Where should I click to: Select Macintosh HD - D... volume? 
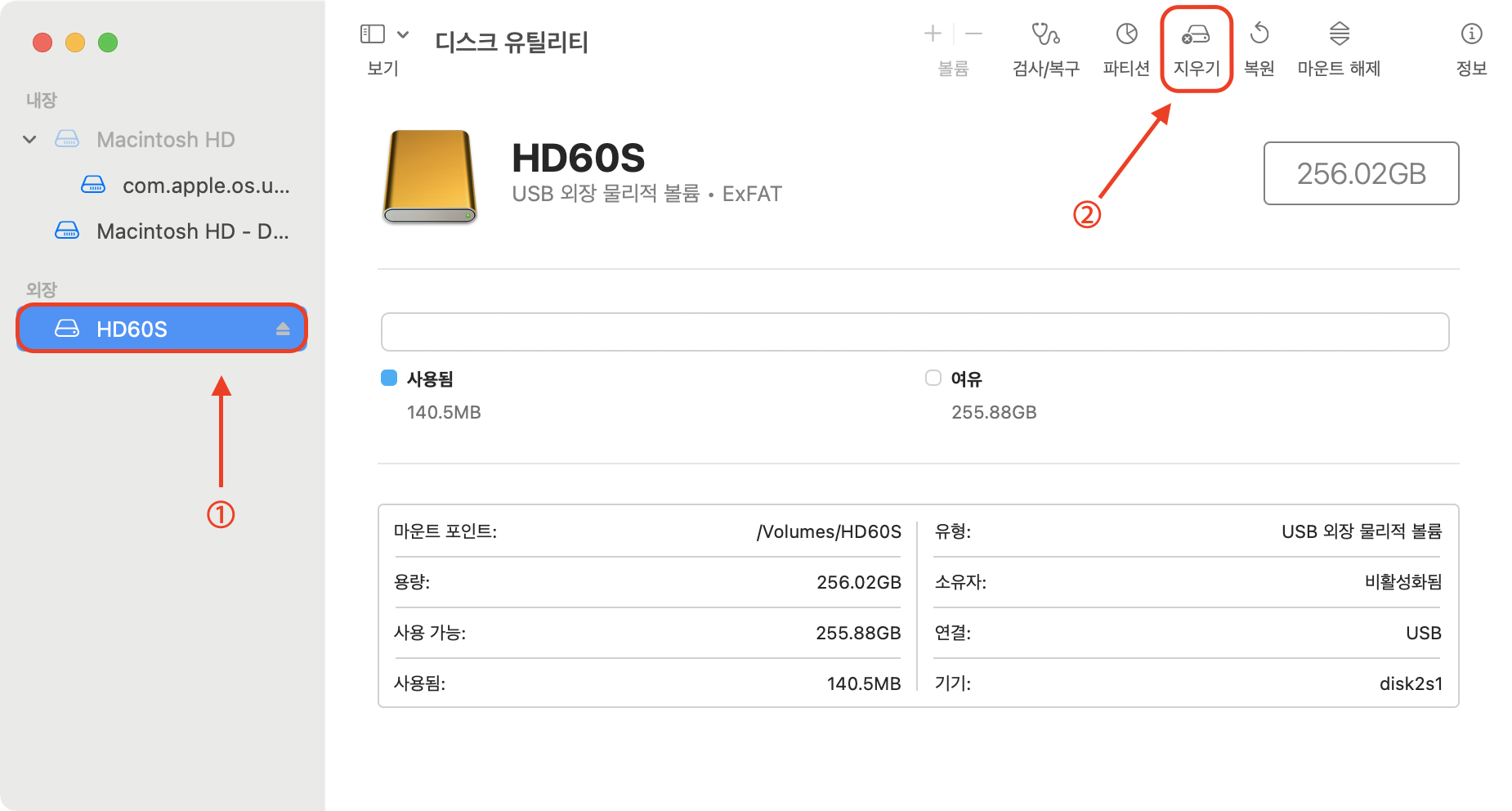tap(193, 231)
